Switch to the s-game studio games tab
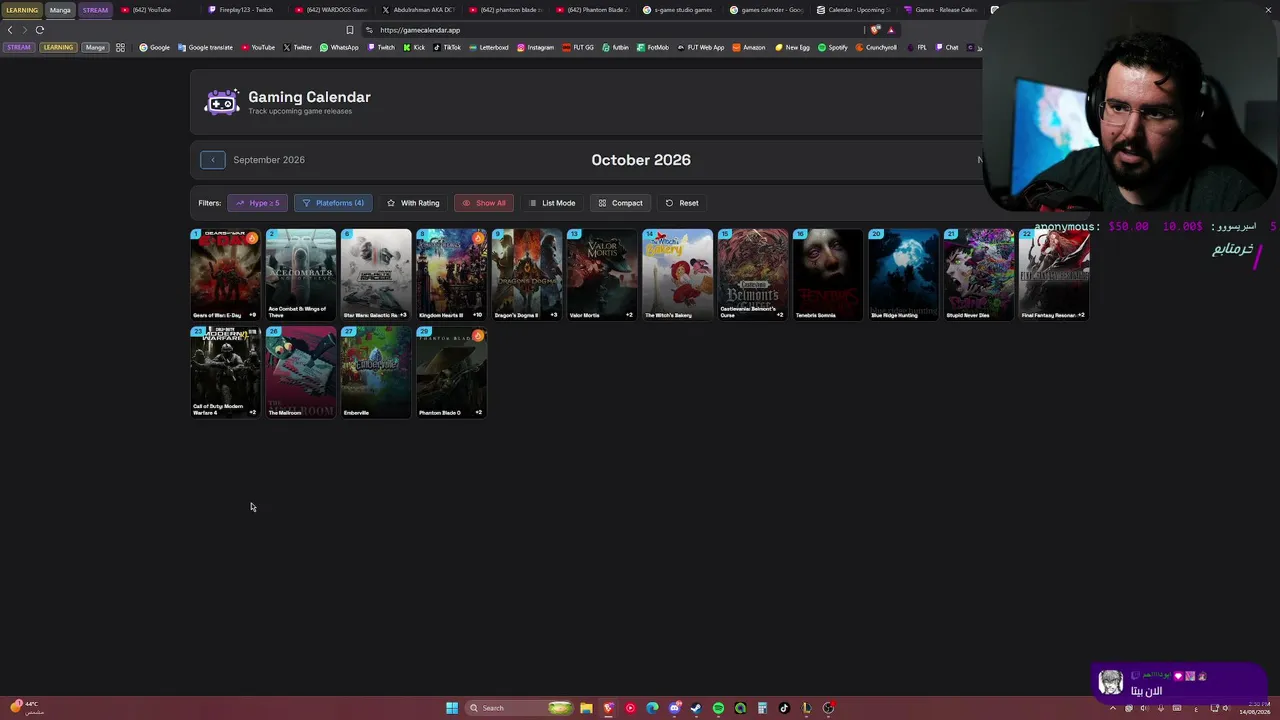 click(678, 10)
